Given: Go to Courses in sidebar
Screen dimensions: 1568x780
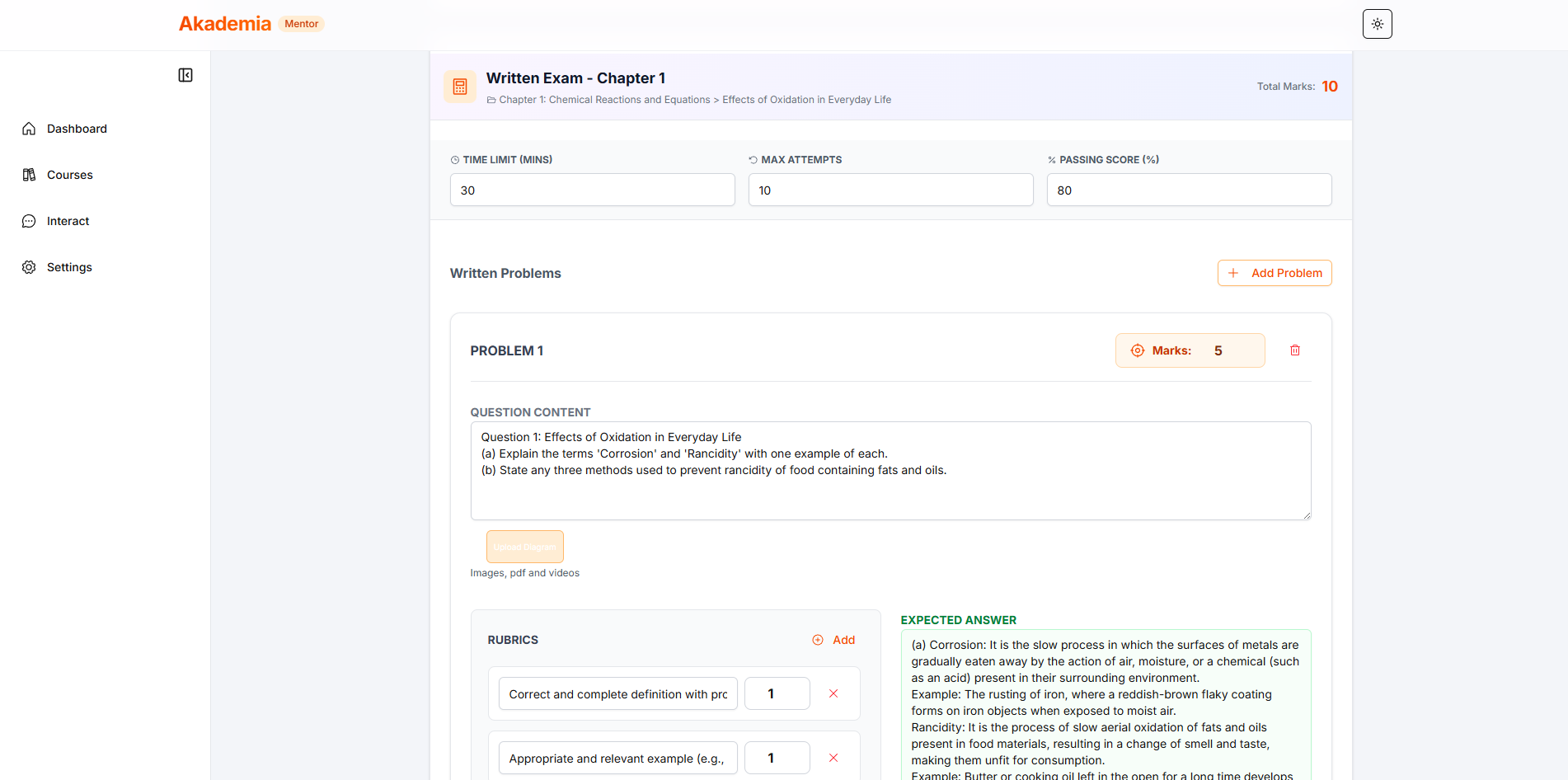Looking at the screenshot, I should tap(69, 175).
